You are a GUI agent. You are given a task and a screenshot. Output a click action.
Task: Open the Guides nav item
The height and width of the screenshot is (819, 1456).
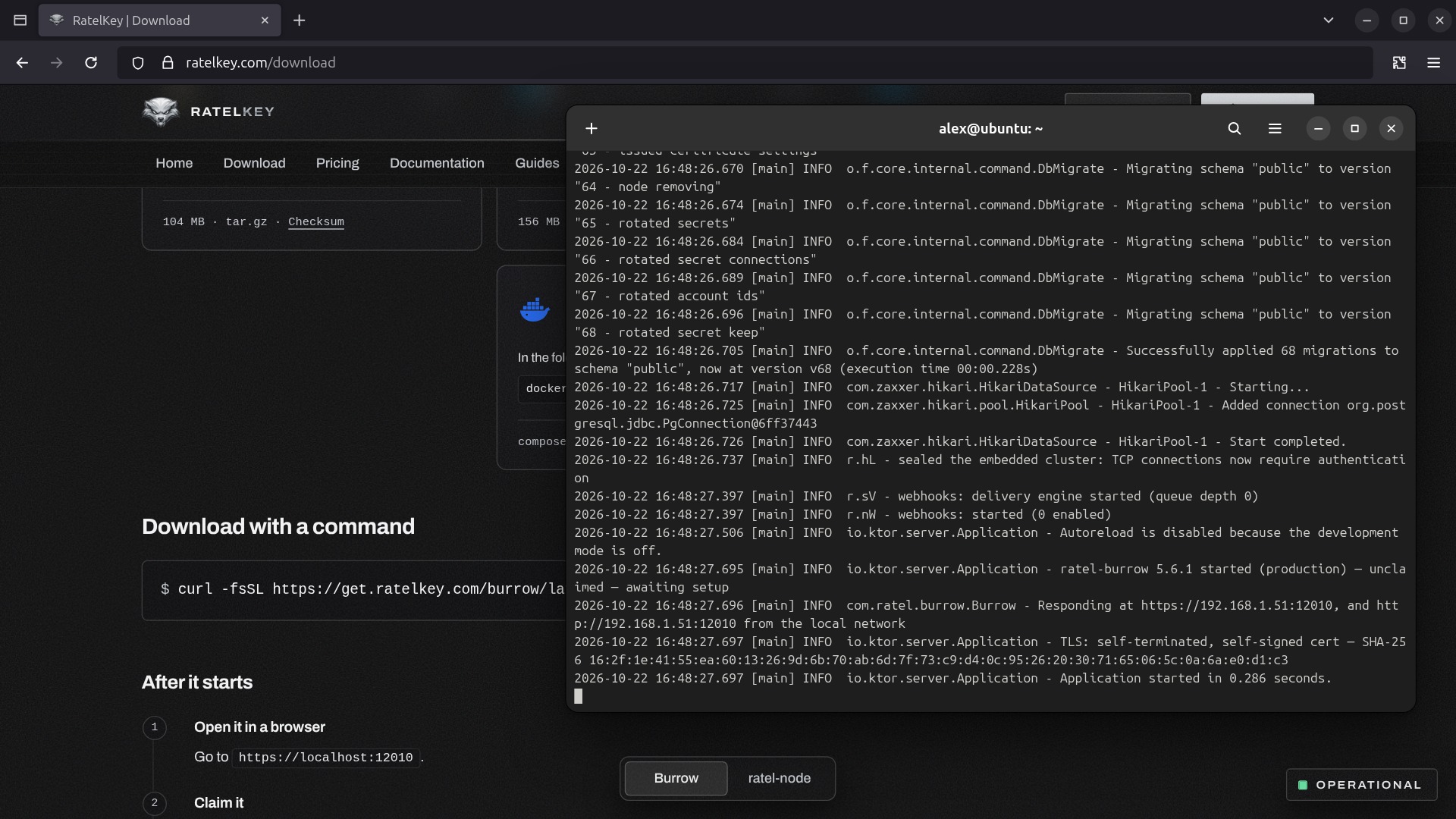click(537, 163)
